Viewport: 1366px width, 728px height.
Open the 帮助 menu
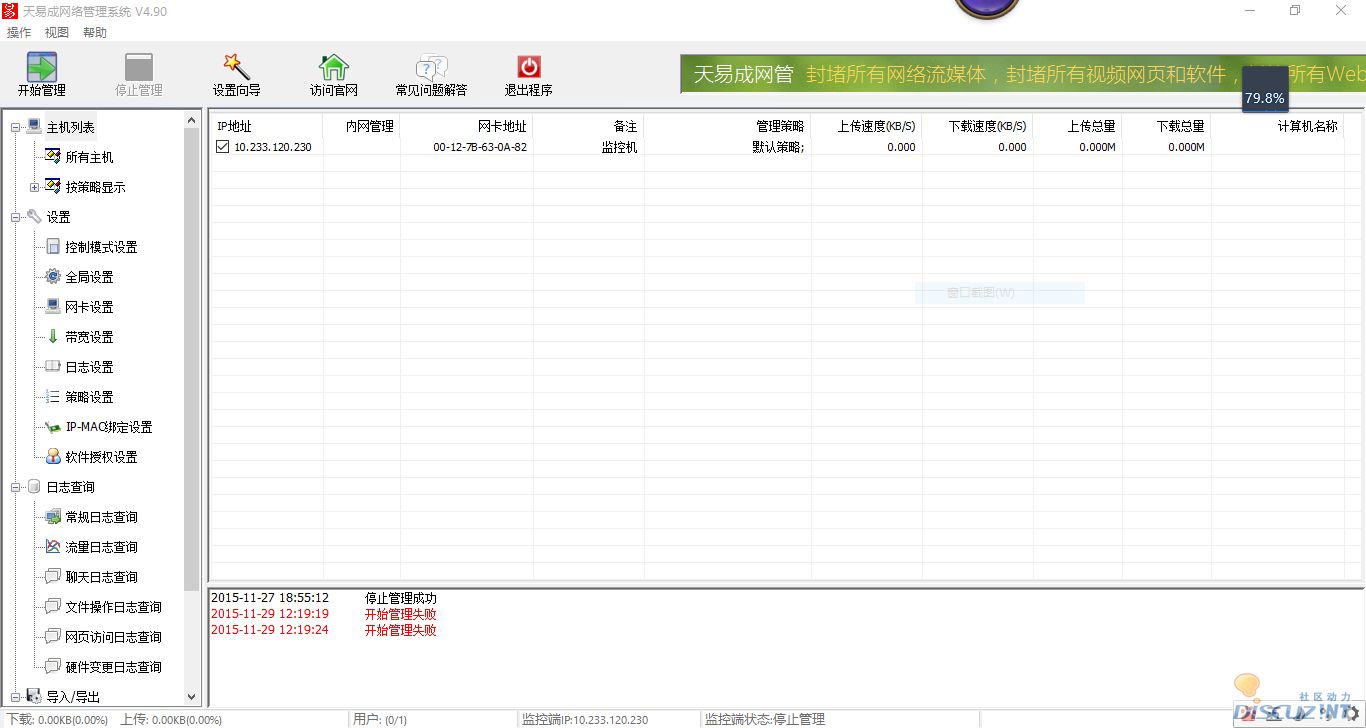95,33
